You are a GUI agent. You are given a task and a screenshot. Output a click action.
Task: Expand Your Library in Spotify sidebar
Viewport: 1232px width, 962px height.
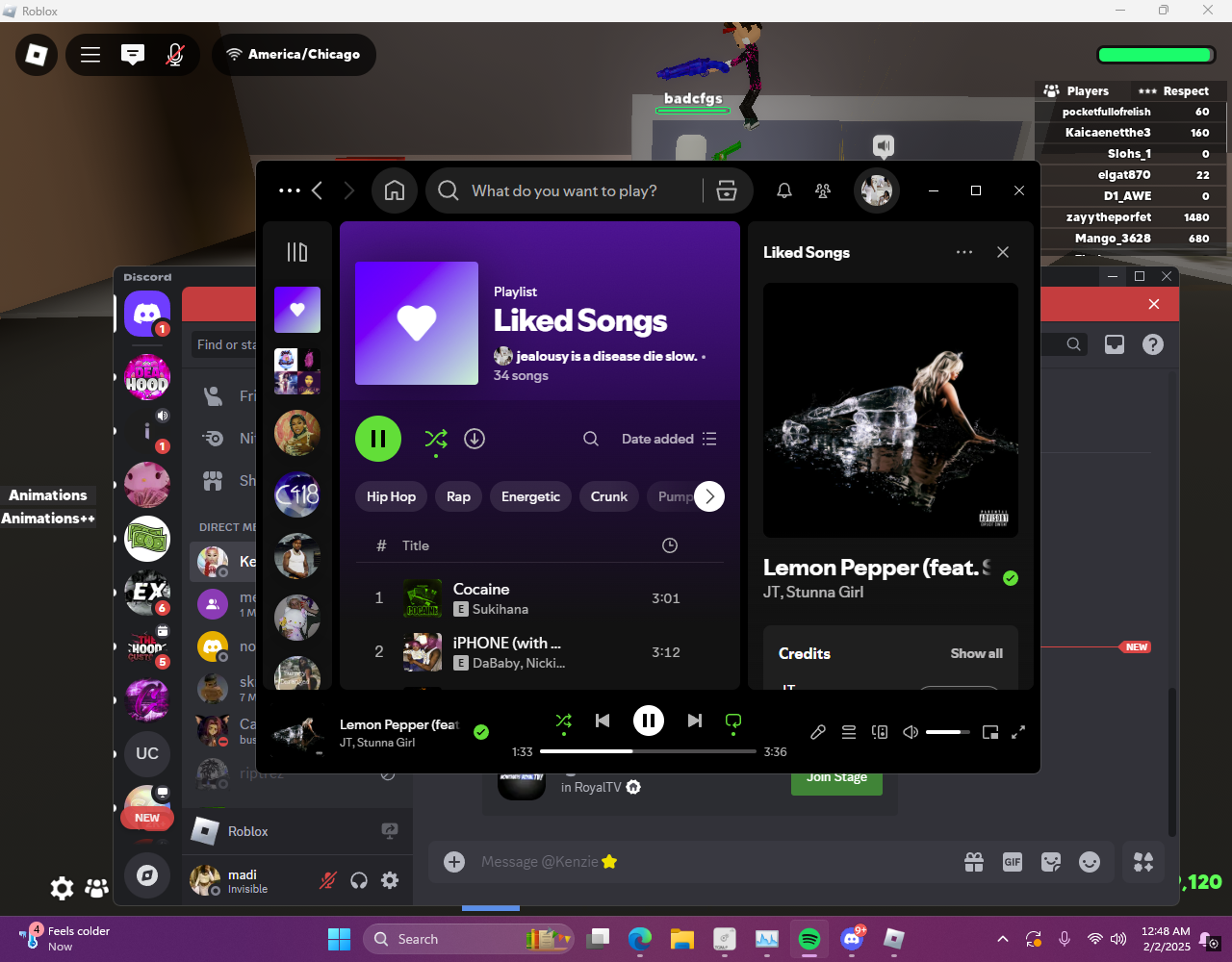[x=297, y=252]
